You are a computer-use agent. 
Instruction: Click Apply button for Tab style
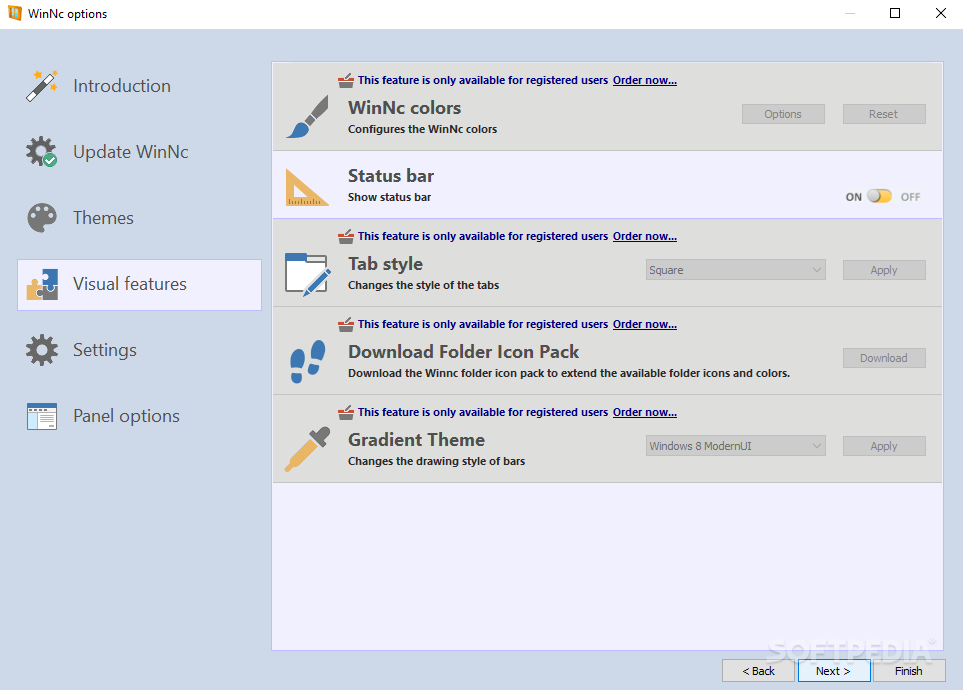[x=884, y=270]
